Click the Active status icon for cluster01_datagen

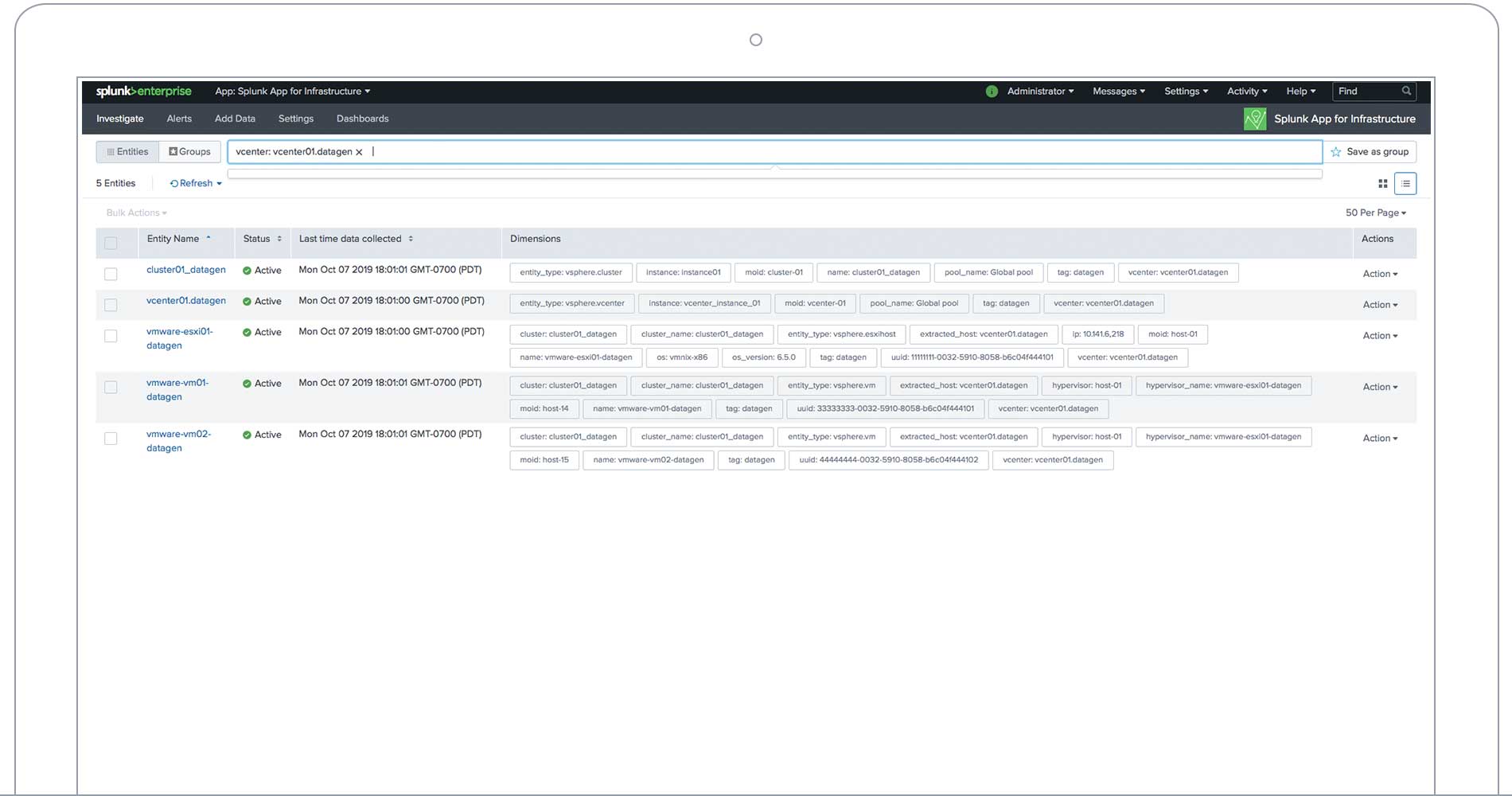coord(247,271)
